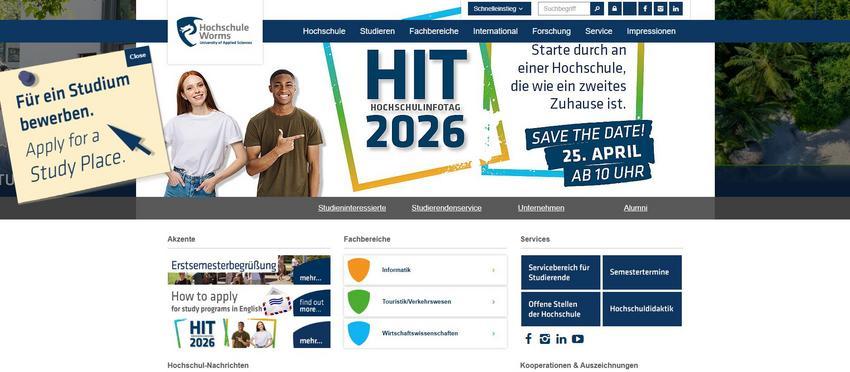Open Facebook icon in top header bar
This screenshot has height=372, width=850.
[x=645, y=9]
